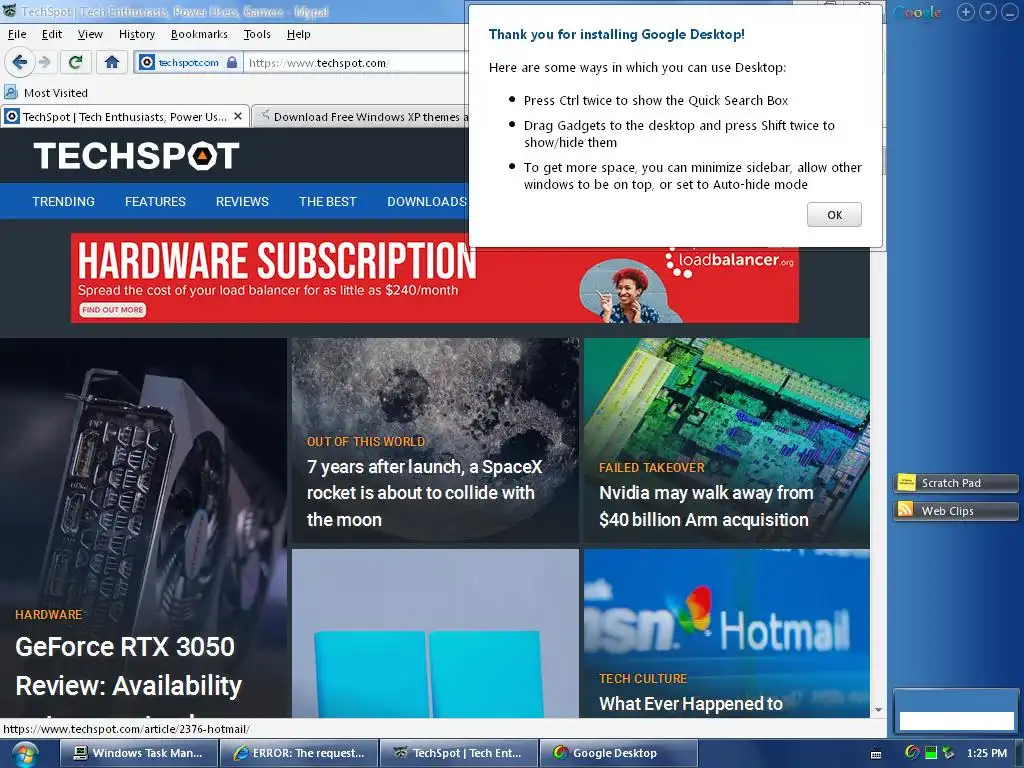Expand the Web Clips gadget

(955, 511)
